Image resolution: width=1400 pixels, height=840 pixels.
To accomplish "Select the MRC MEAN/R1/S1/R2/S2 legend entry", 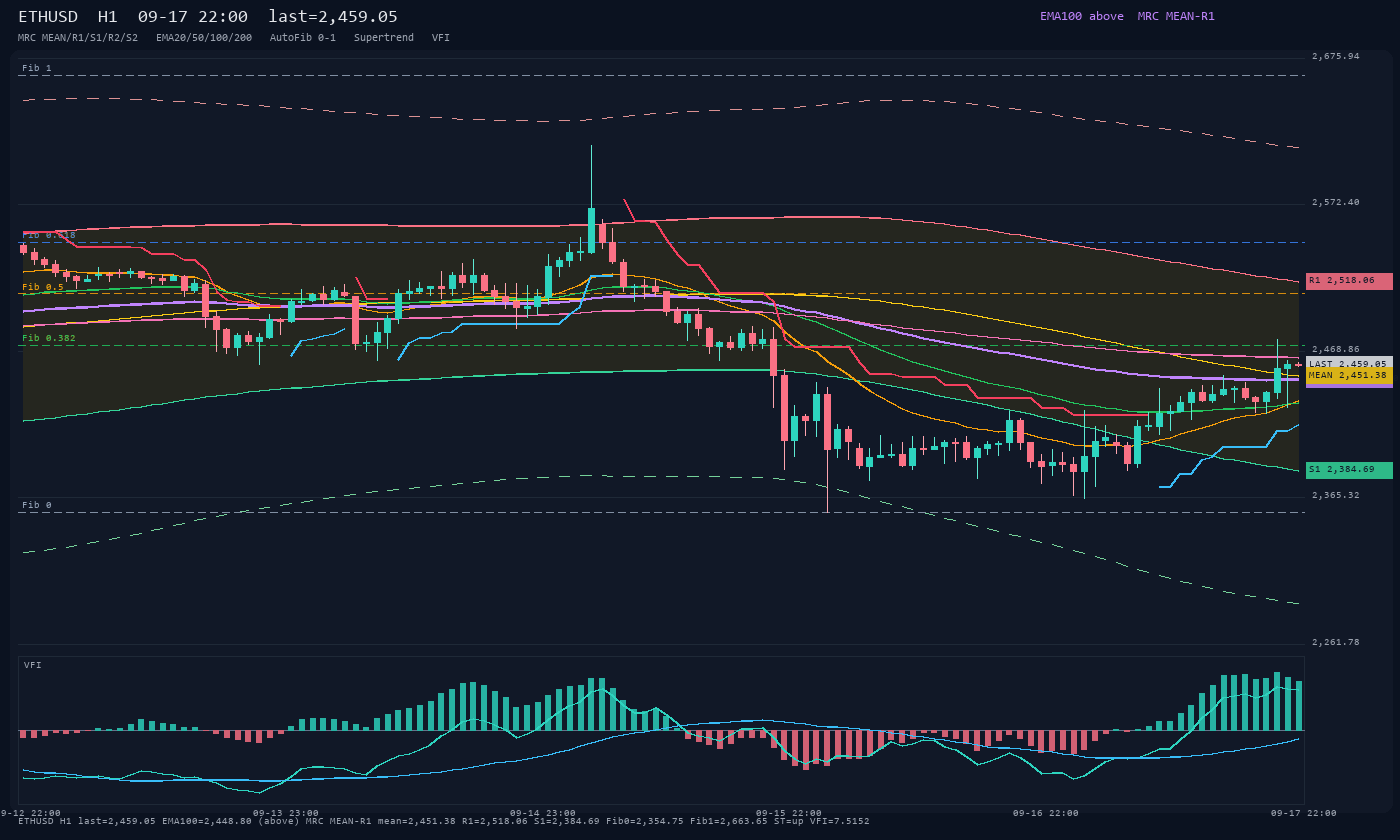I will [78, 37].
